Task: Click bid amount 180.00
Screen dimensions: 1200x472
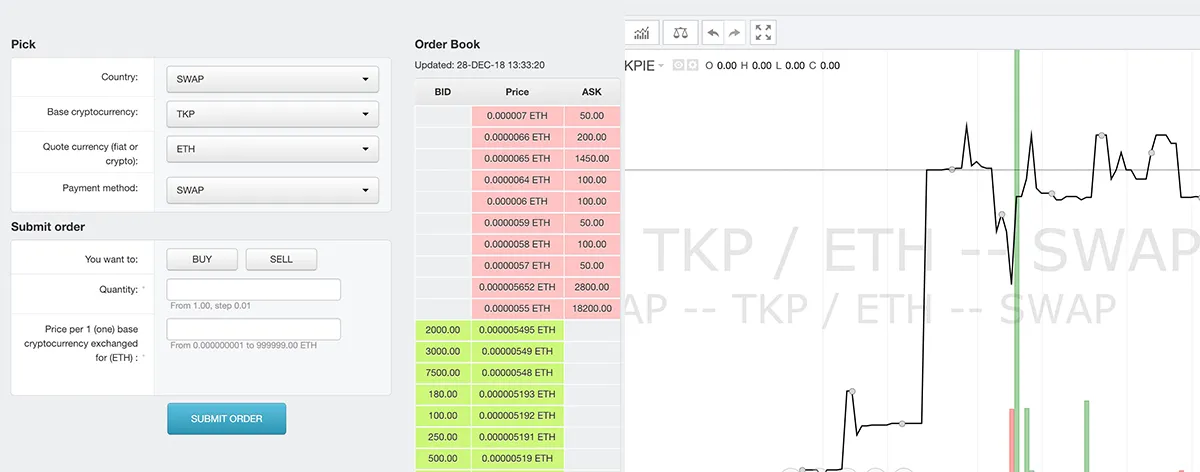Action: click(443, 394)
